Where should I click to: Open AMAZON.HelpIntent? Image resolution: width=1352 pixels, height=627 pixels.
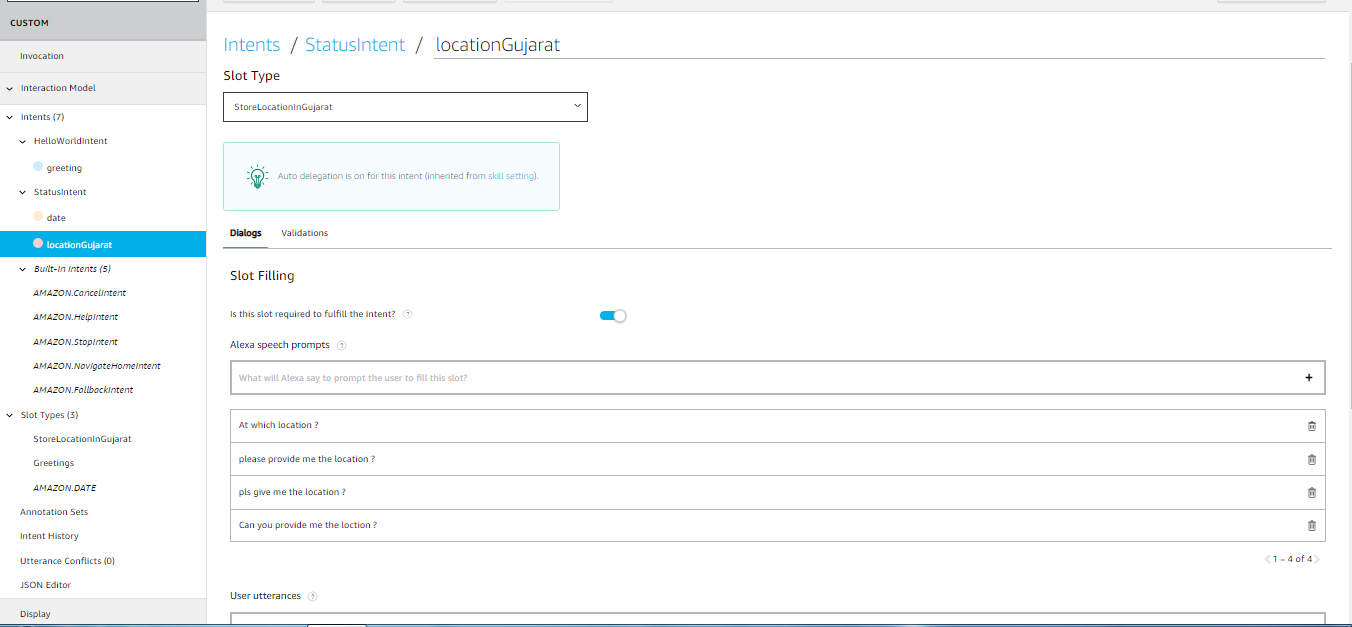click(x=76, y=317)
